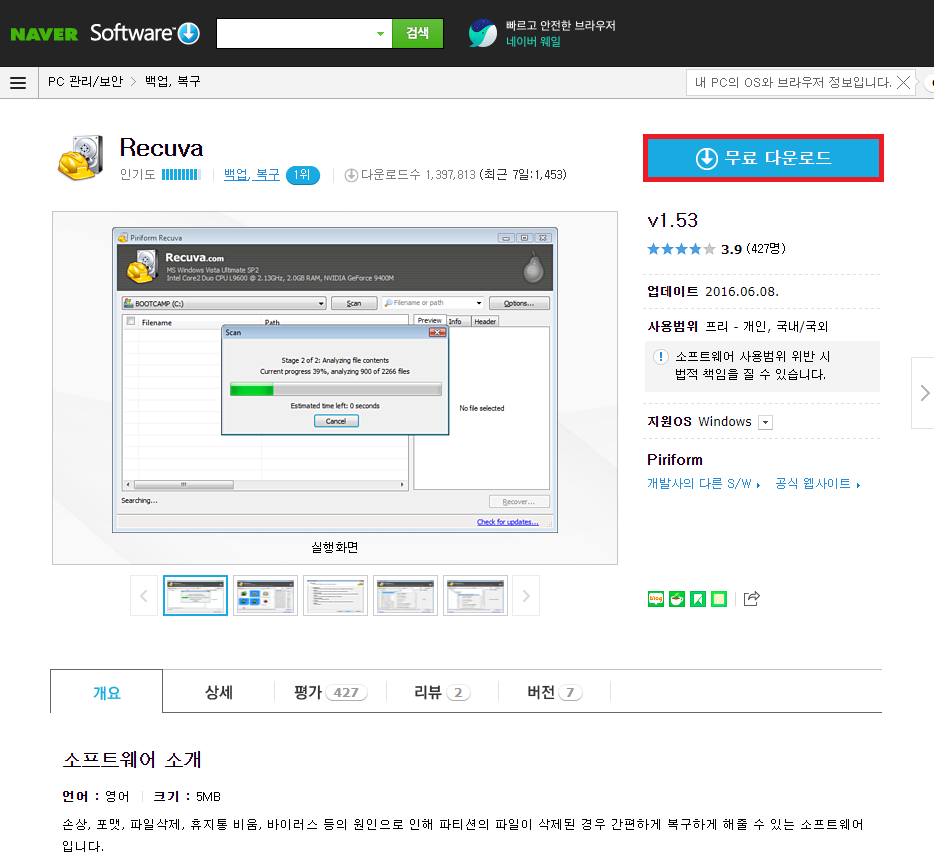Click the Recuva hard-hat application icon
Screen dimensions: 934x862
point(82,157)
